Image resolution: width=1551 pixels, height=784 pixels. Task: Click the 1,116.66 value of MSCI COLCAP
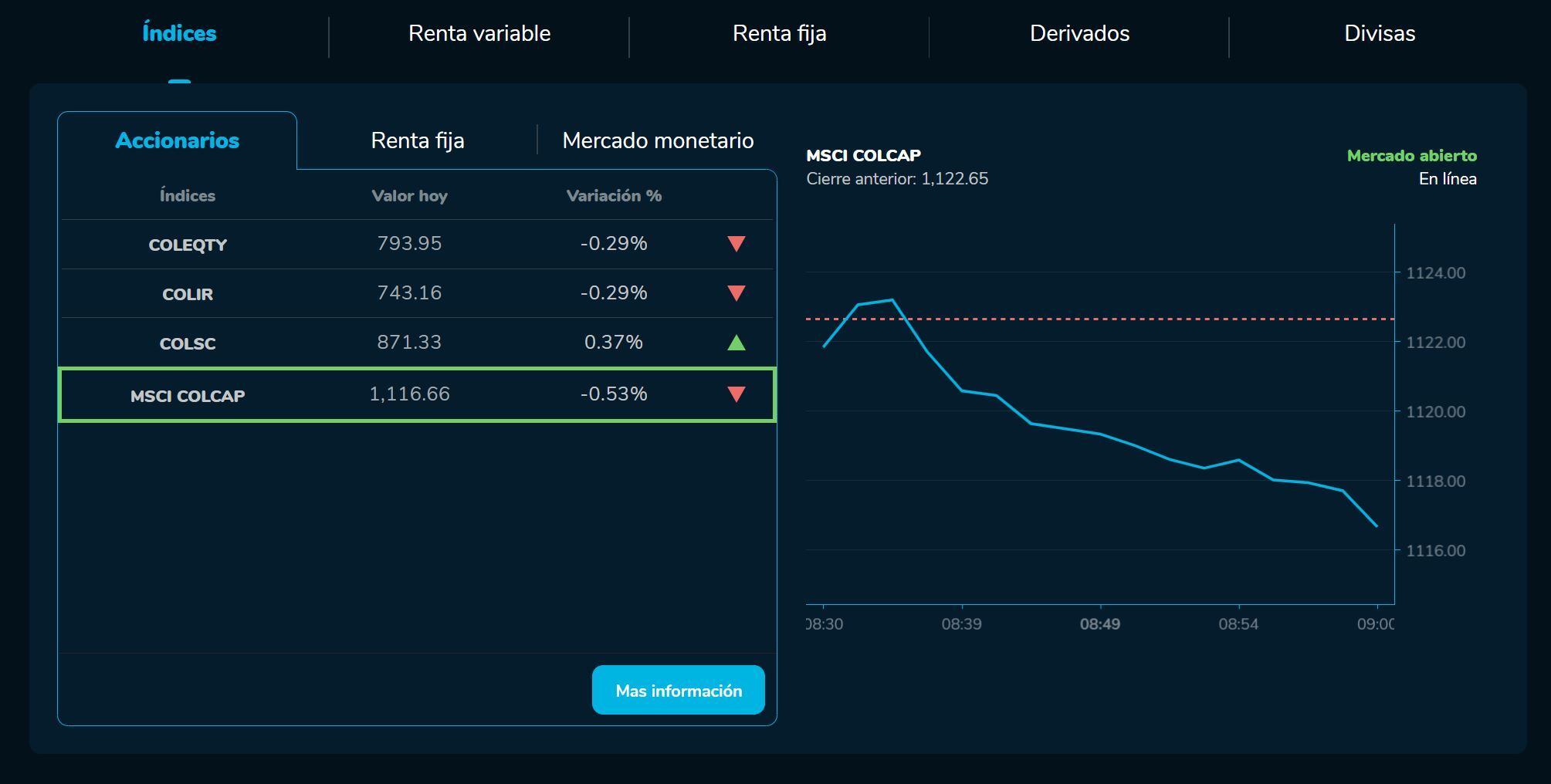pos(409,394)
